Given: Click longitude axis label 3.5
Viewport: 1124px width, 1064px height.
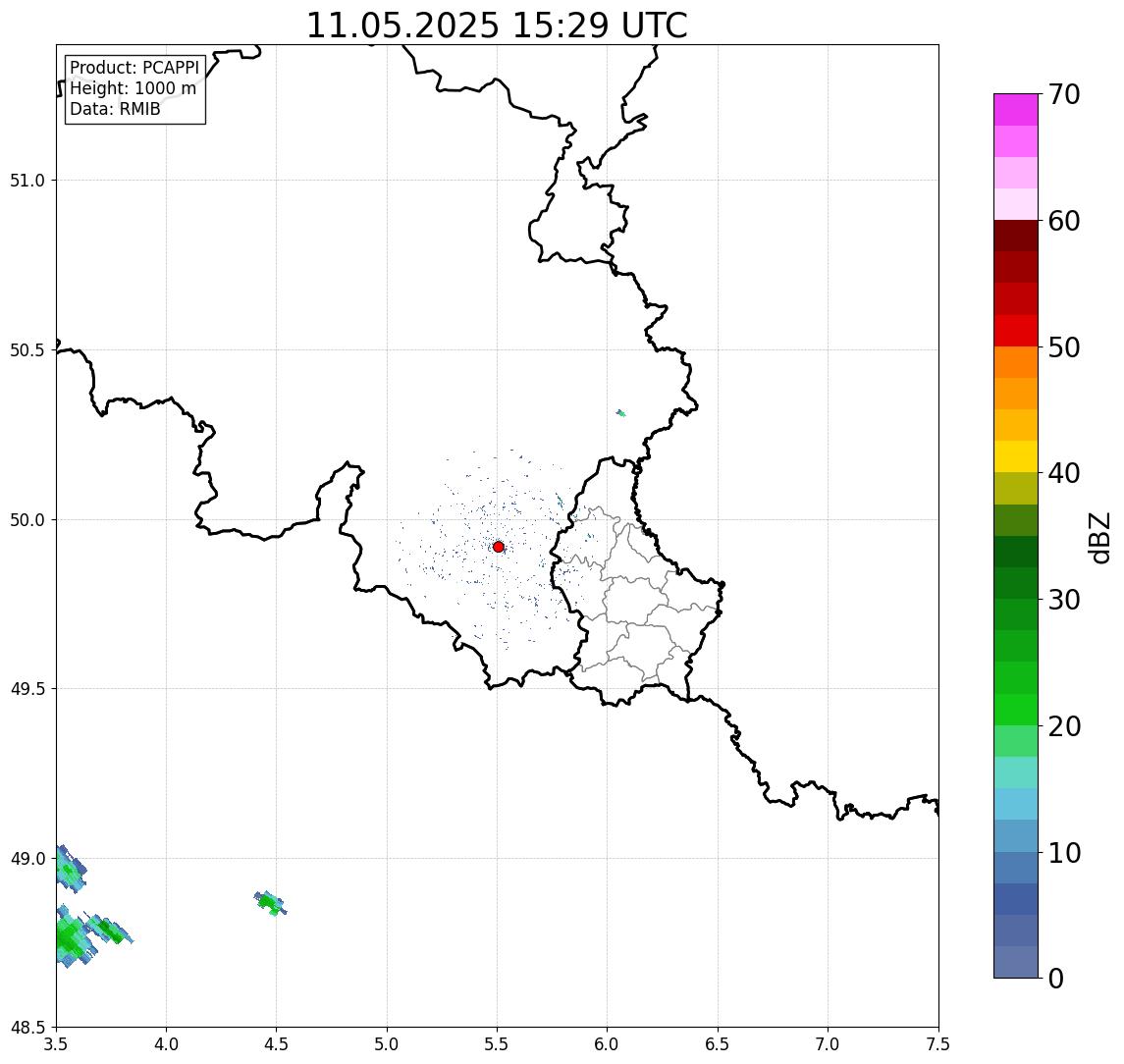Looking at the screenshot, I should pos(56,1044).
